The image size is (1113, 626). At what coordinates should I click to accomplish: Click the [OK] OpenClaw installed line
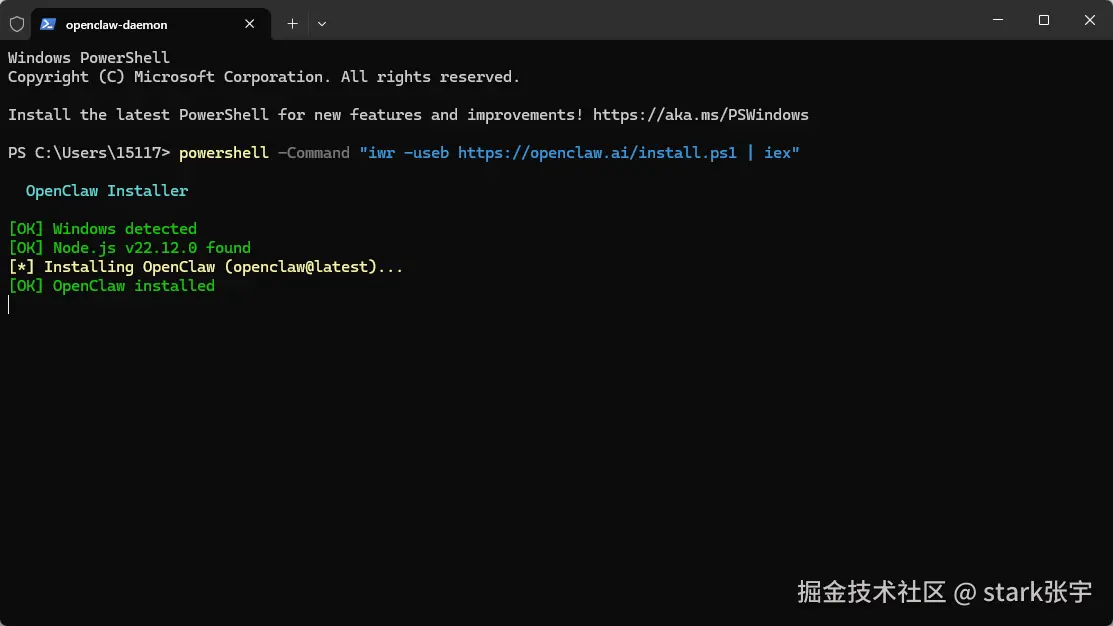pyautogui.click(x=111, y=285)
